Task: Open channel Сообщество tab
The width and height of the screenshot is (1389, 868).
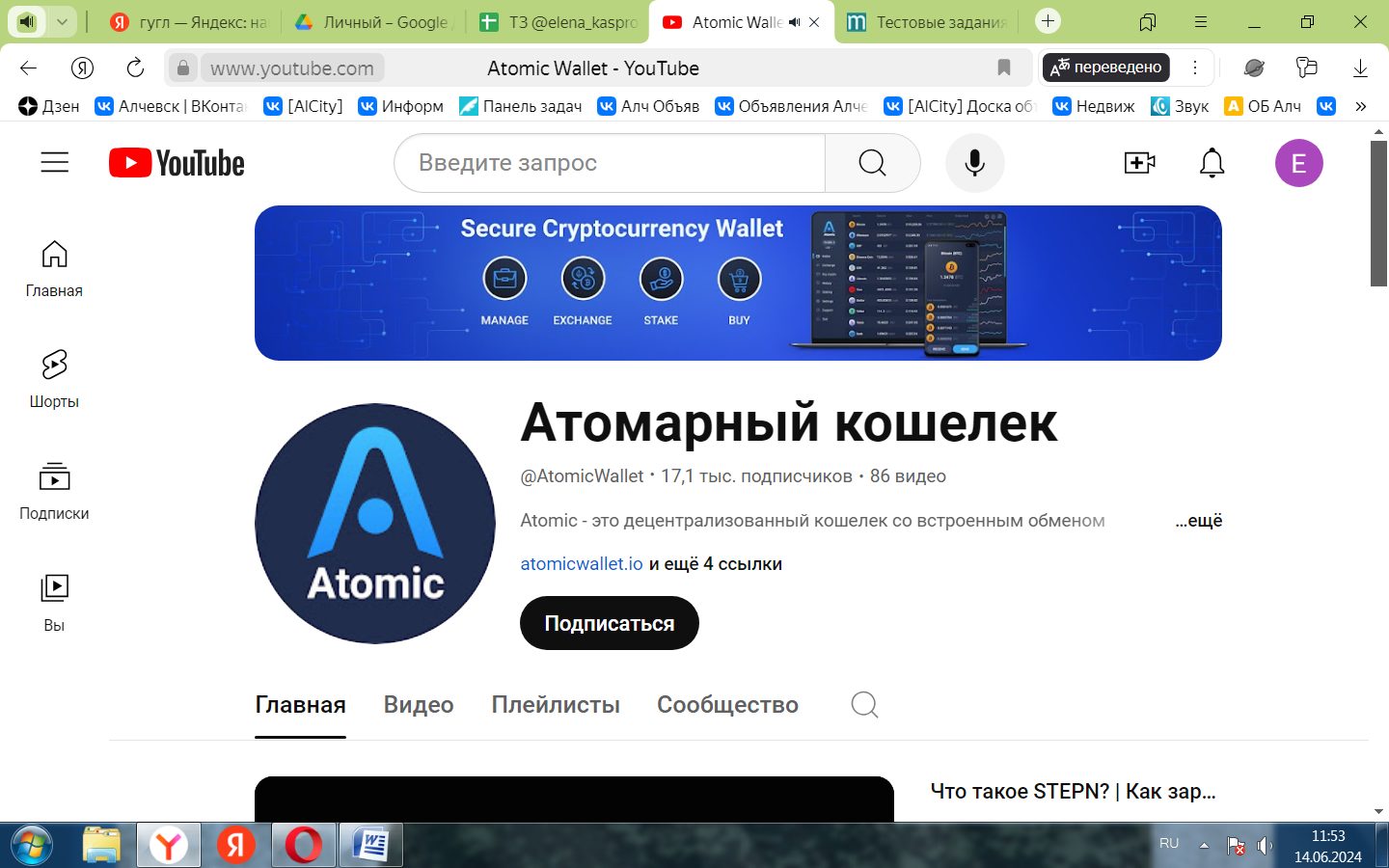Action: pos(727,705)
